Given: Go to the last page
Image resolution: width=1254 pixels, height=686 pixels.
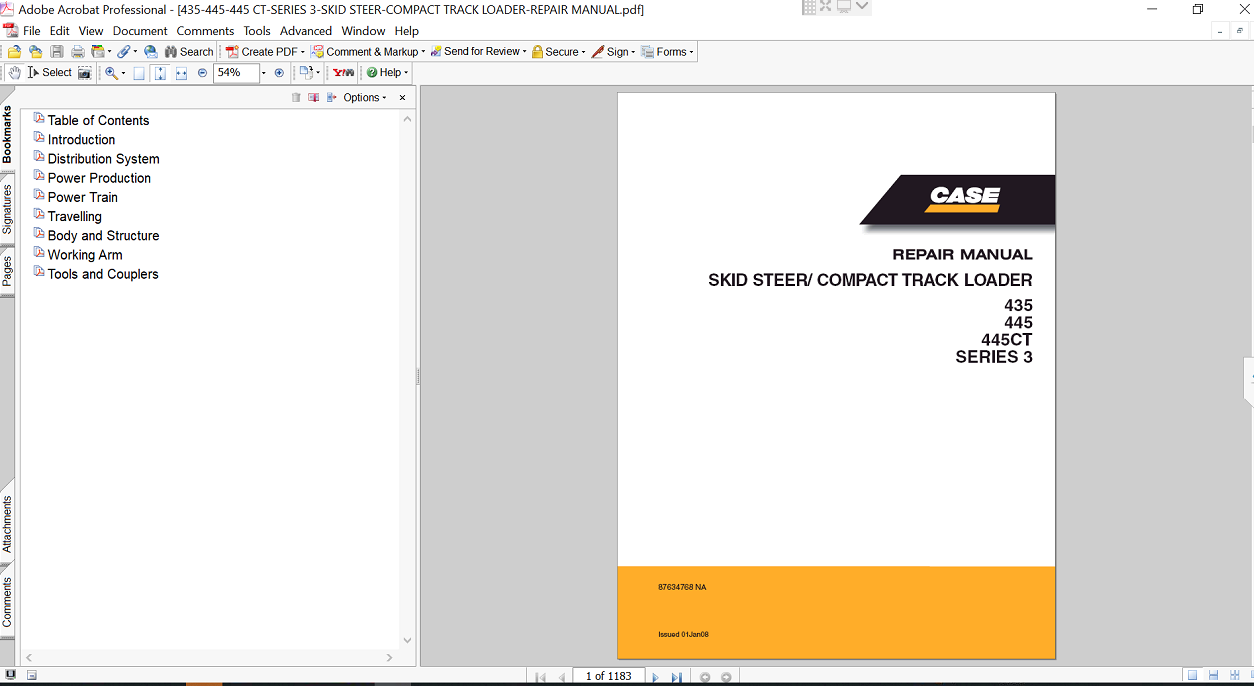Looking at the screenshot, I should pos(677,677).
